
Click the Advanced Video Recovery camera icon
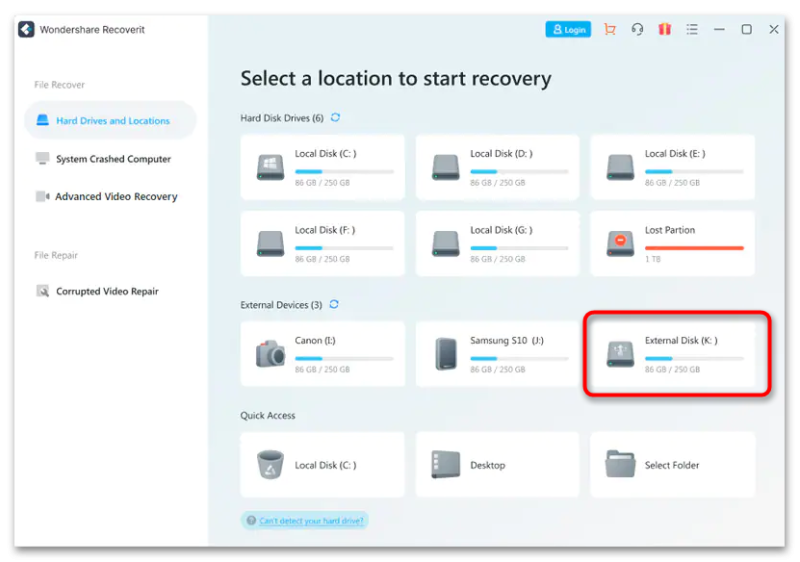[x=42, y=196]
